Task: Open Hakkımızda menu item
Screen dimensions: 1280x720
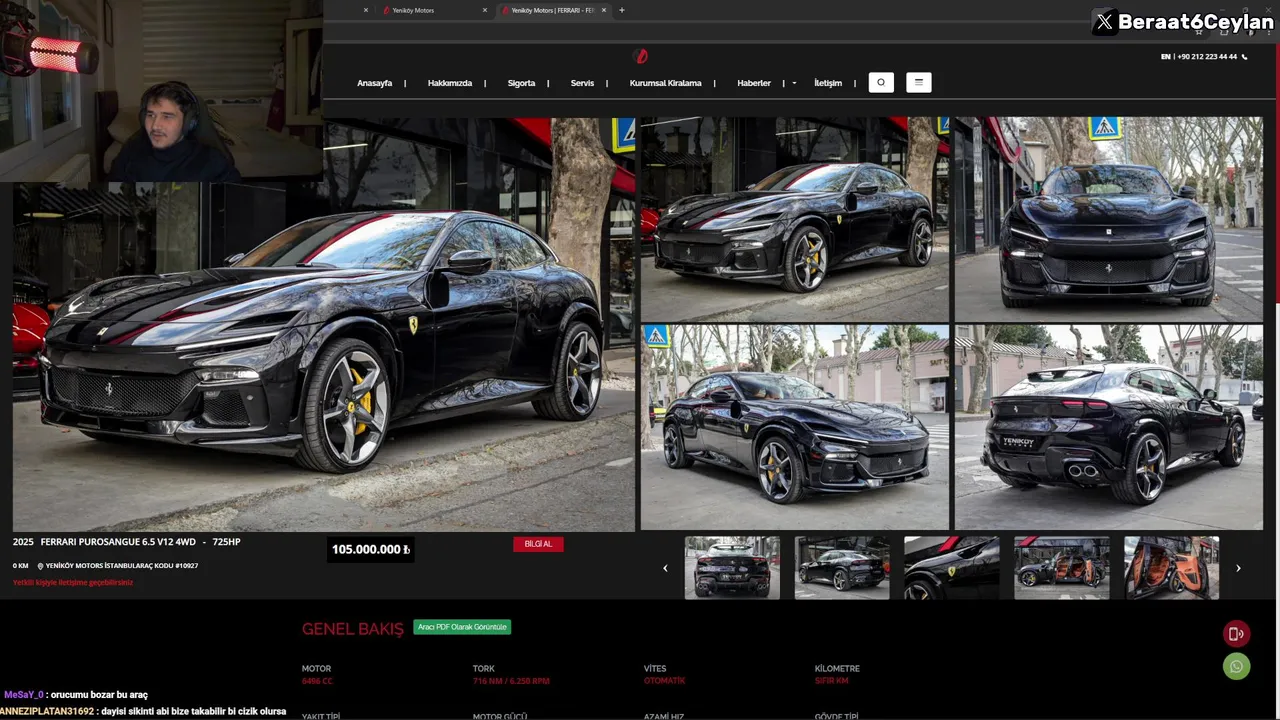Action: click(x=450, y=83)
